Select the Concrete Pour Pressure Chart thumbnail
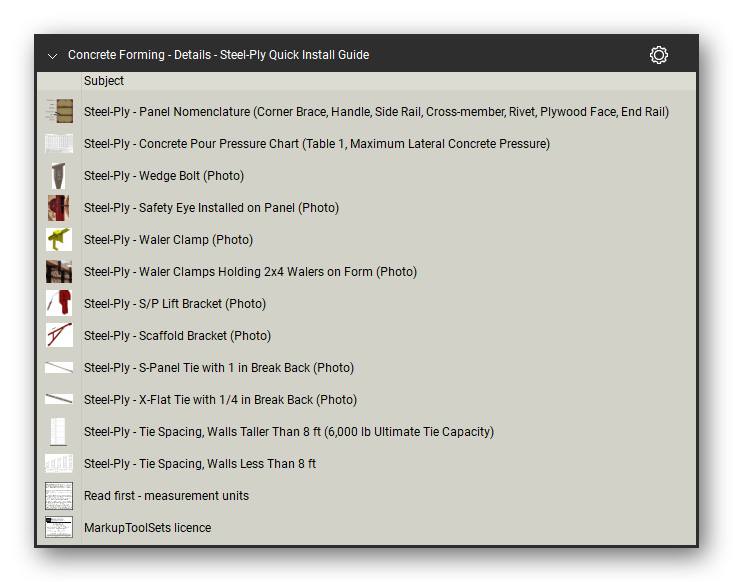 click(x=59, y=144)
